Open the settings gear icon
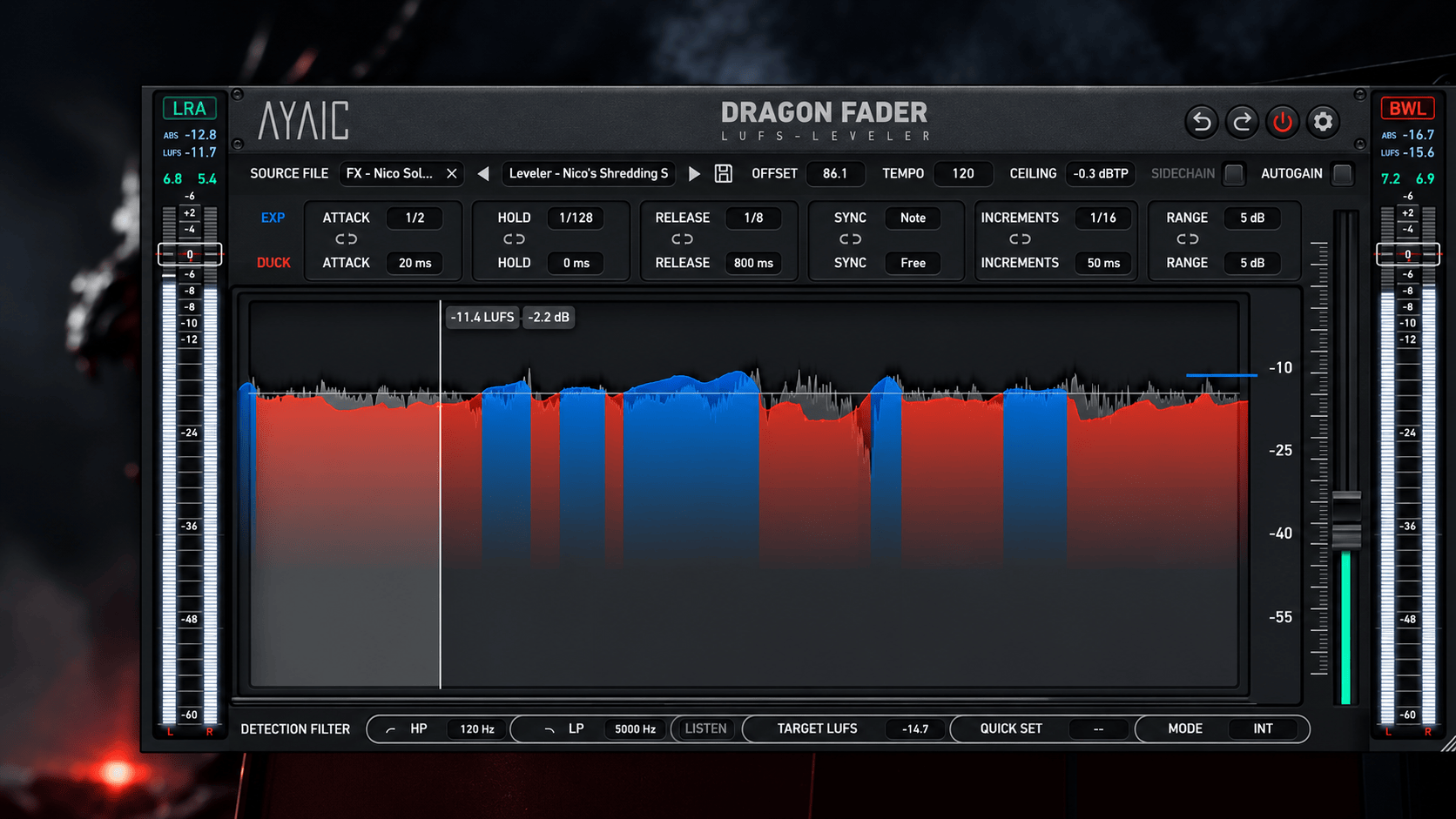 (1323, 122)
